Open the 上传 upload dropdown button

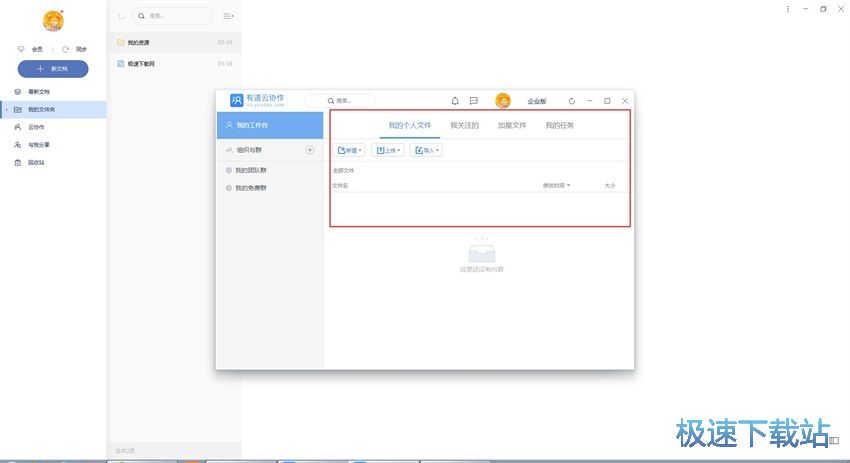pos(388,150)
